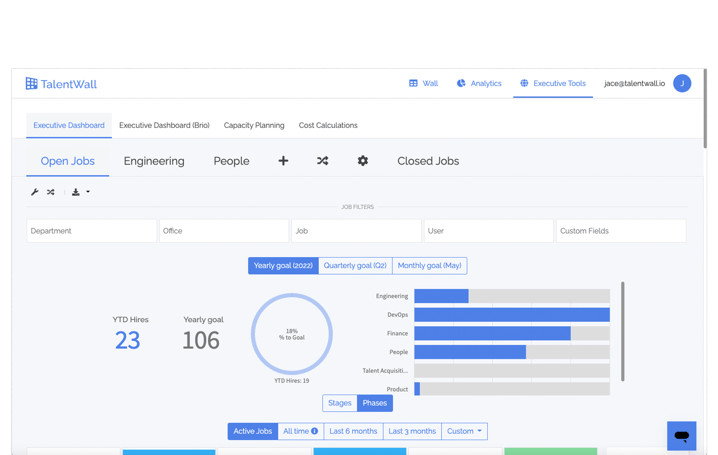Open the Wall page link
This screenshot has height=455, width=718.
tap(423, 84)
